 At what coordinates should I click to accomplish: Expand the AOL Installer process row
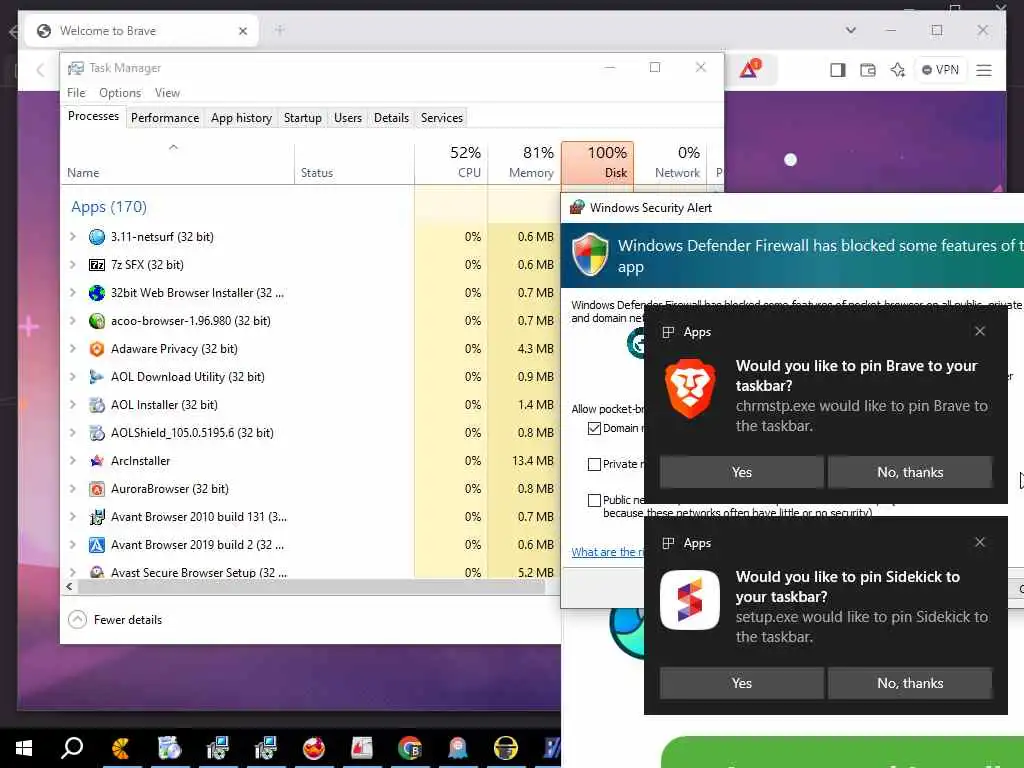pyautogui.click(x=73, y=405)
